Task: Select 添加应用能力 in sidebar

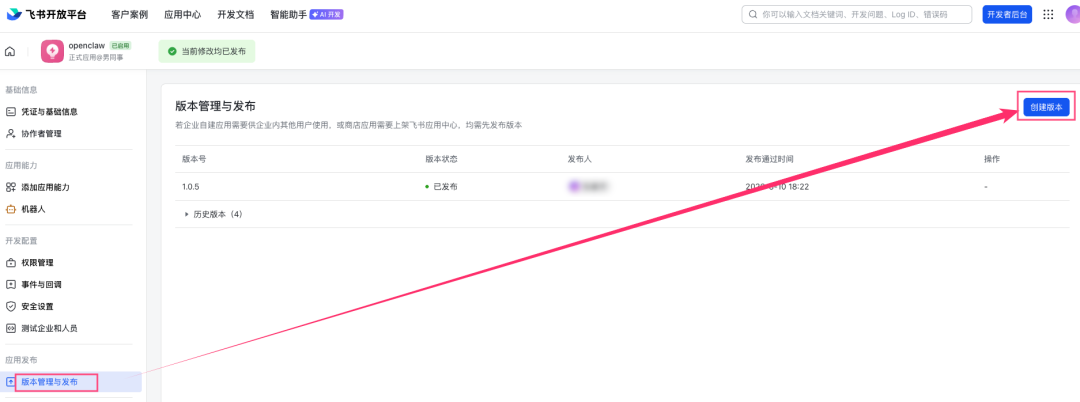Action: tap(45, 187)
